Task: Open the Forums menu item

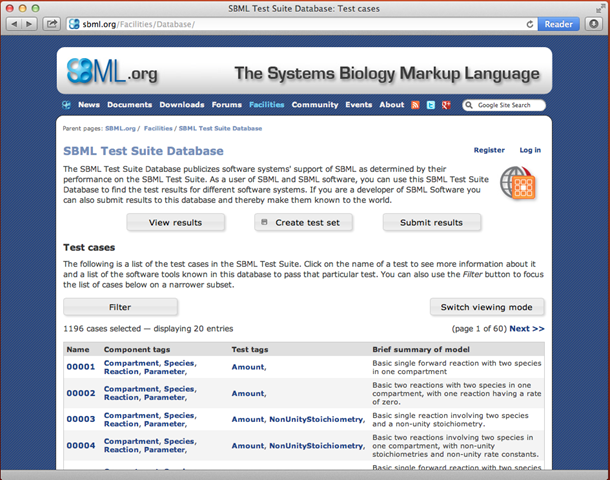Action: point(227,105)
